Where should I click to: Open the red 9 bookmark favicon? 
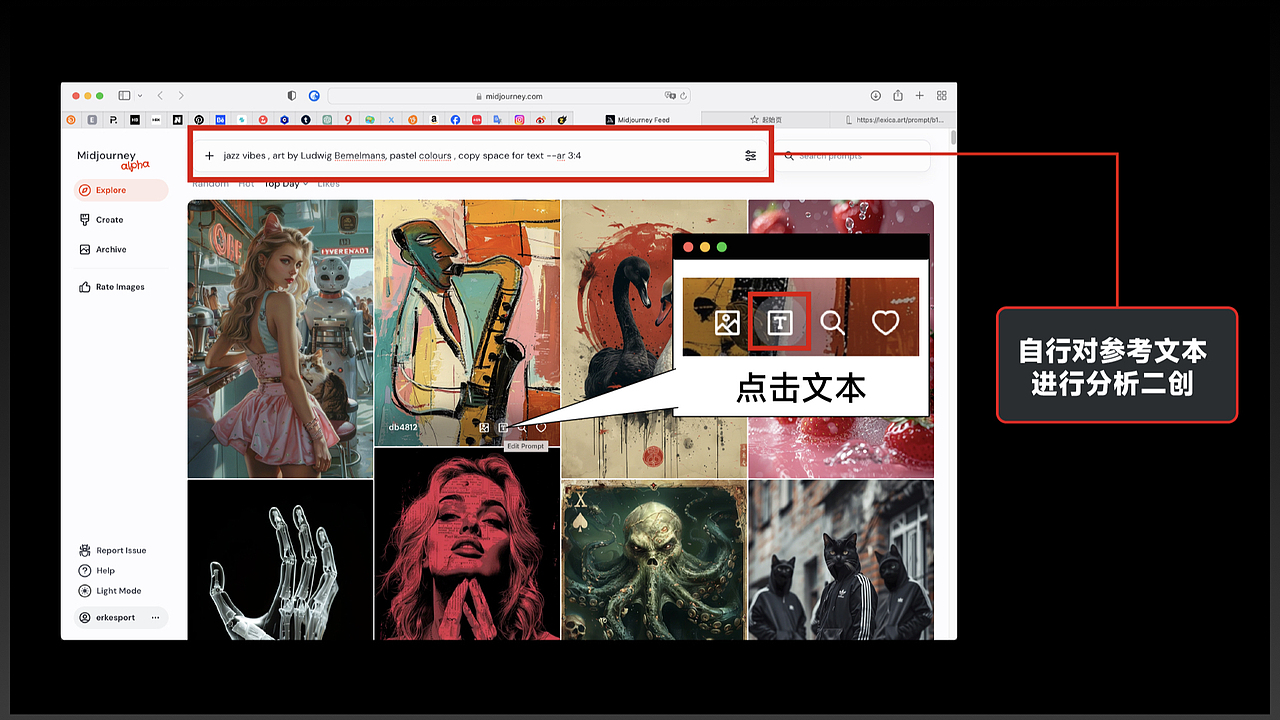coord(348,120)
